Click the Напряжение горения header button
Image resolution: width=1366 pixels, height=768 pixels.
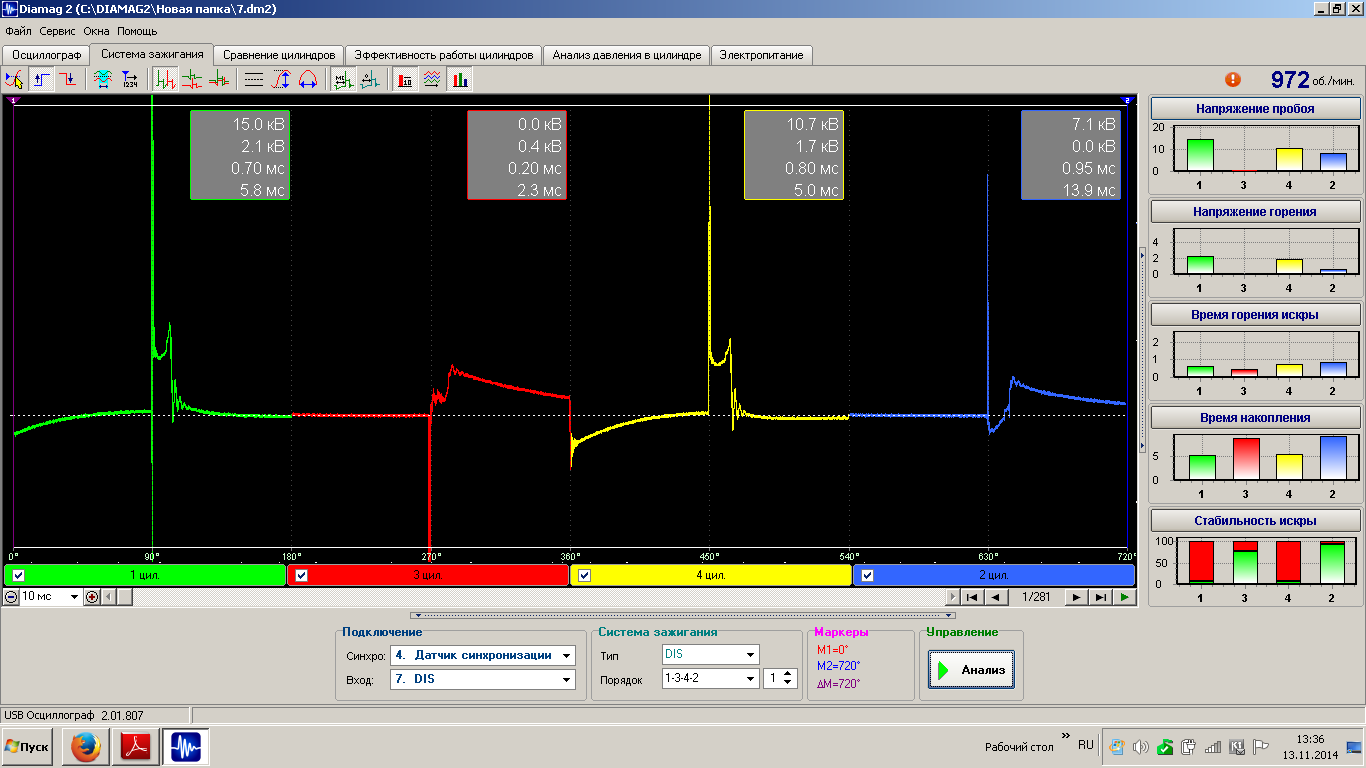1255,212
